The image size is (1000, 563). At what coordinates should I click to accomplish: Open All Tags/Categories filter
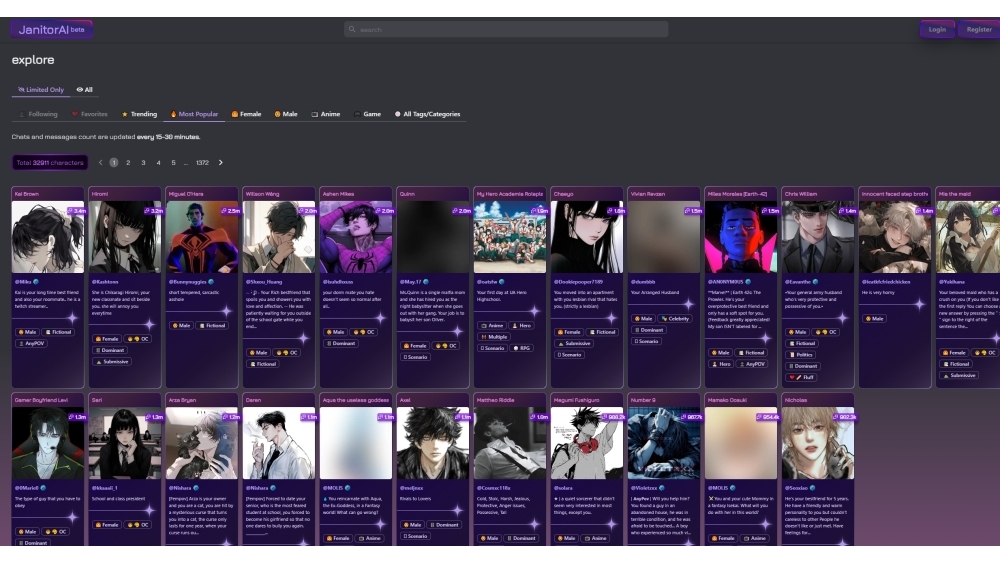[x=428, y=114]
